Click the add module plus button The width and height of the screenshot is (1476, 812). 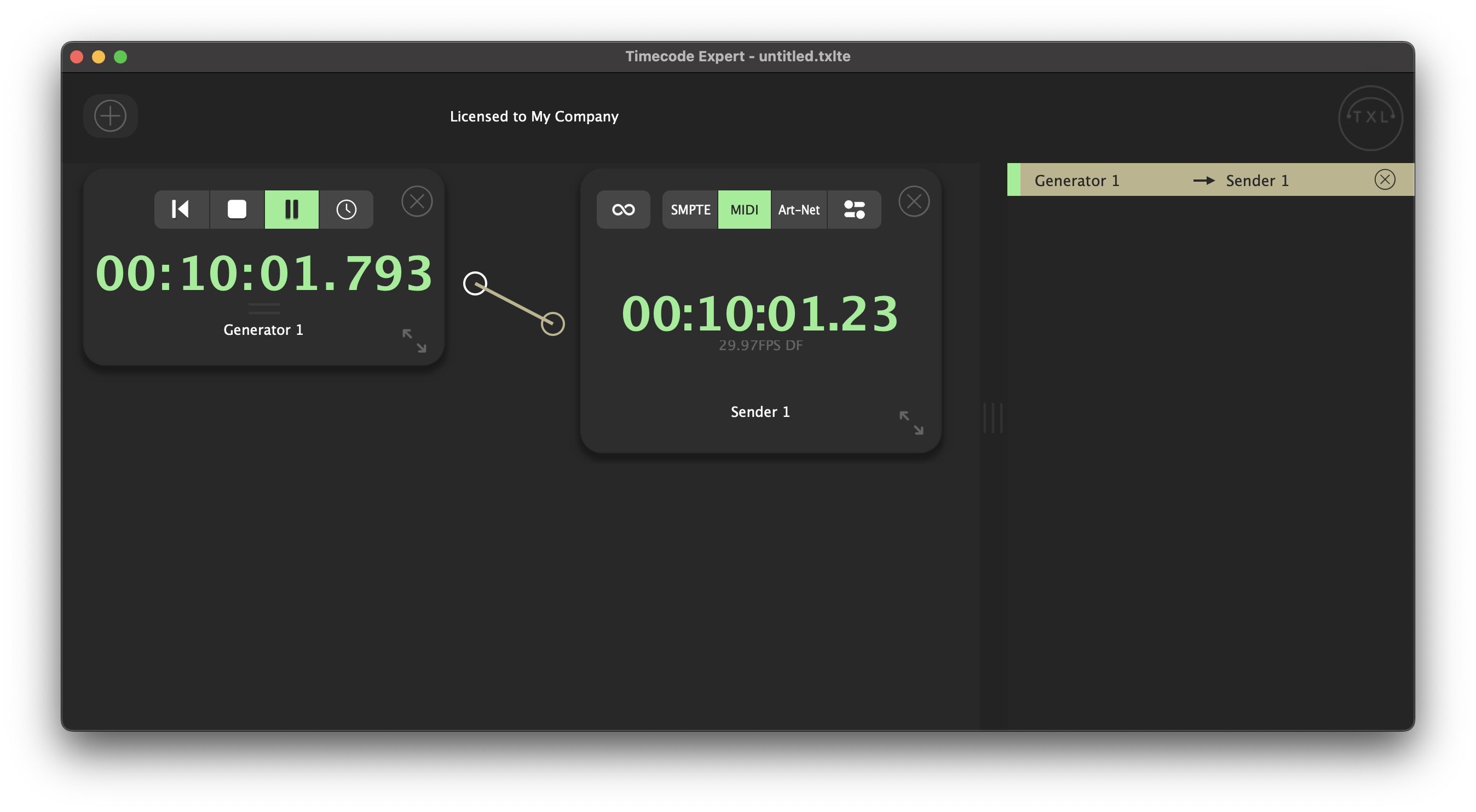tap(110, 116)
